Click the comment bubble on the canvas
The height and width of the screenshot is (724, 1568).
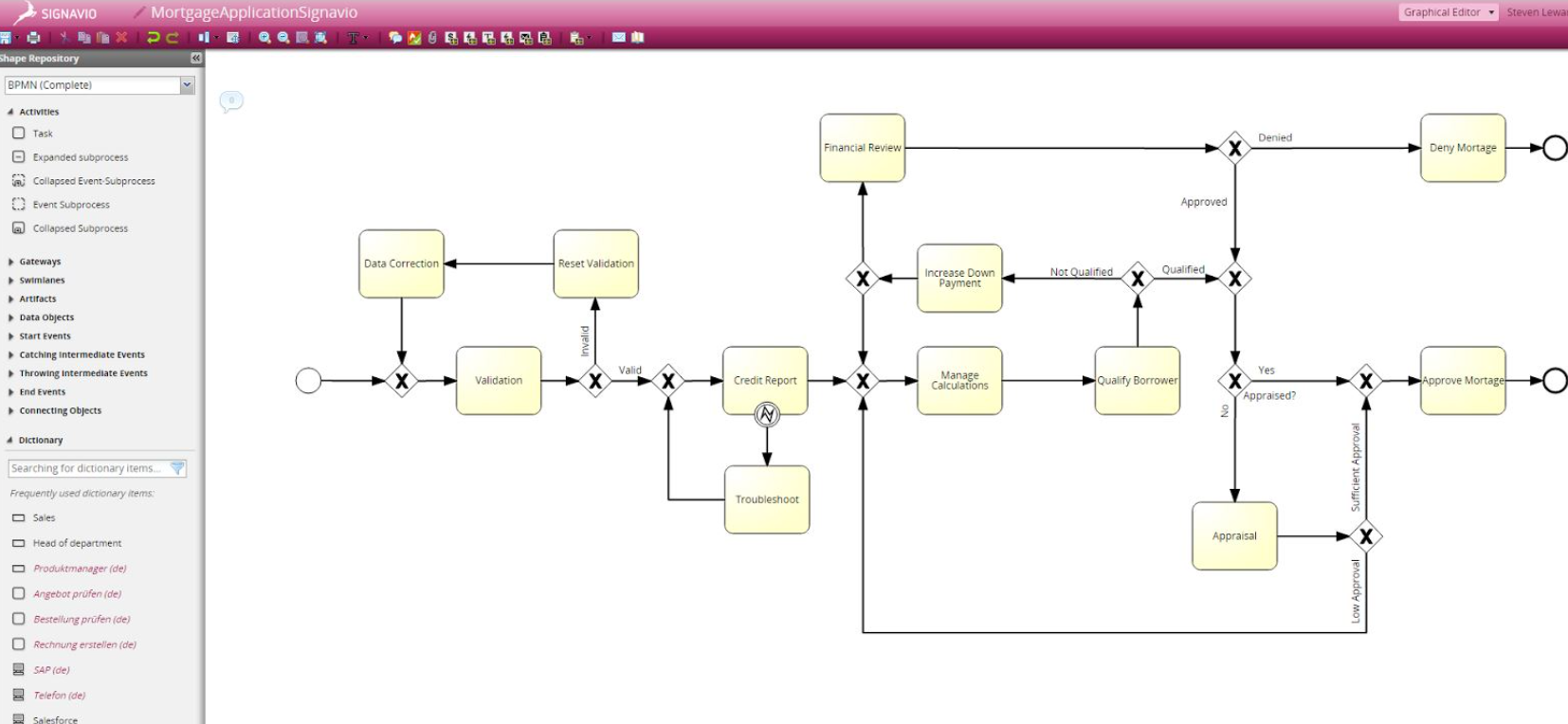point(231,101)
